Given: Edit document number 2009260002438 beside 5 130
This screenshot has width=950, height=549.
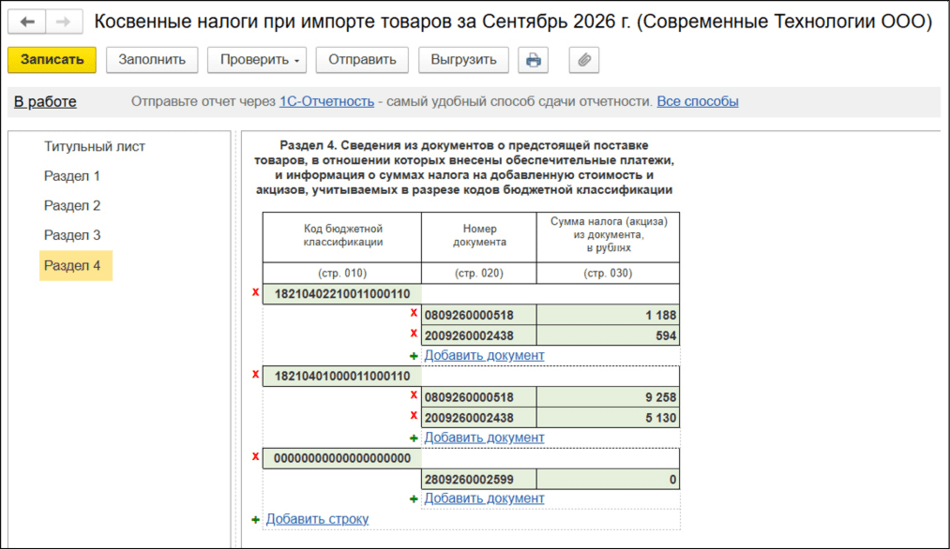Looking at the screenshot, I should [479, 418].
